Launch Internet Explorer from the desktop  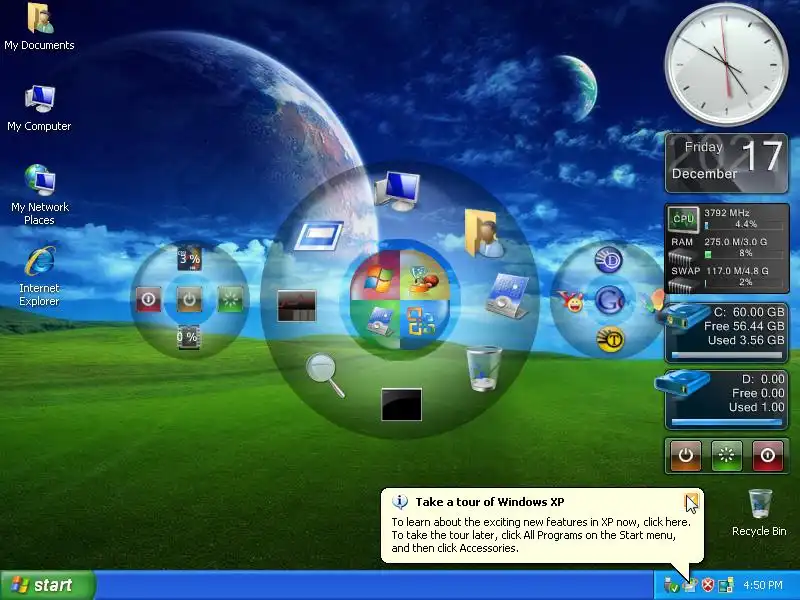(39, 276)
